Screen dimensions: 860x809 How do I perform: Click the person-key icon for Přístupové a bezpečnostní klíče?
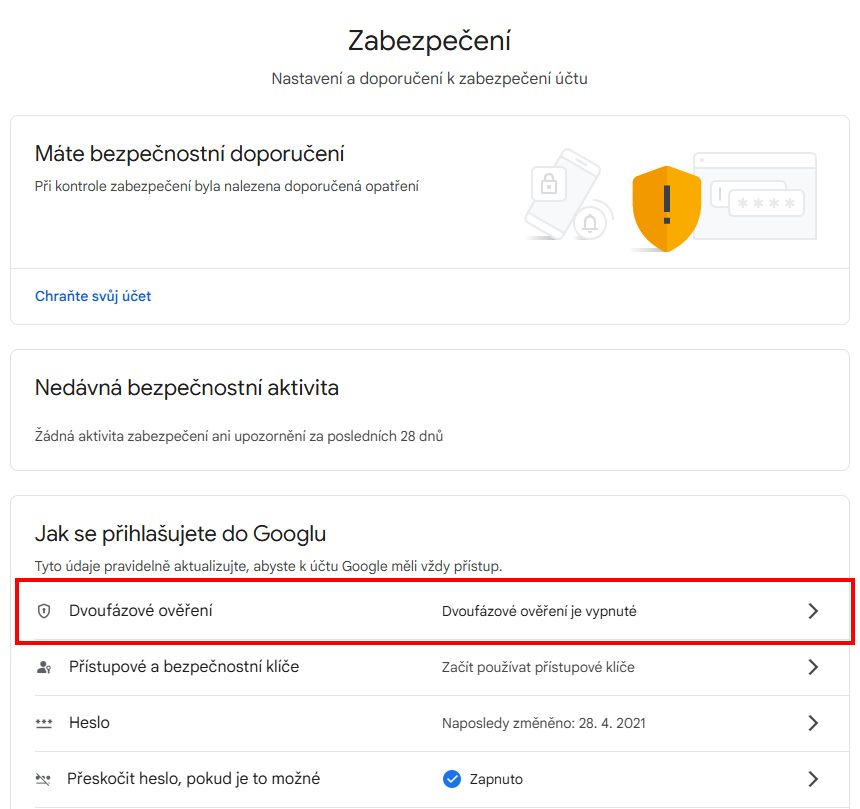(44, 667)
